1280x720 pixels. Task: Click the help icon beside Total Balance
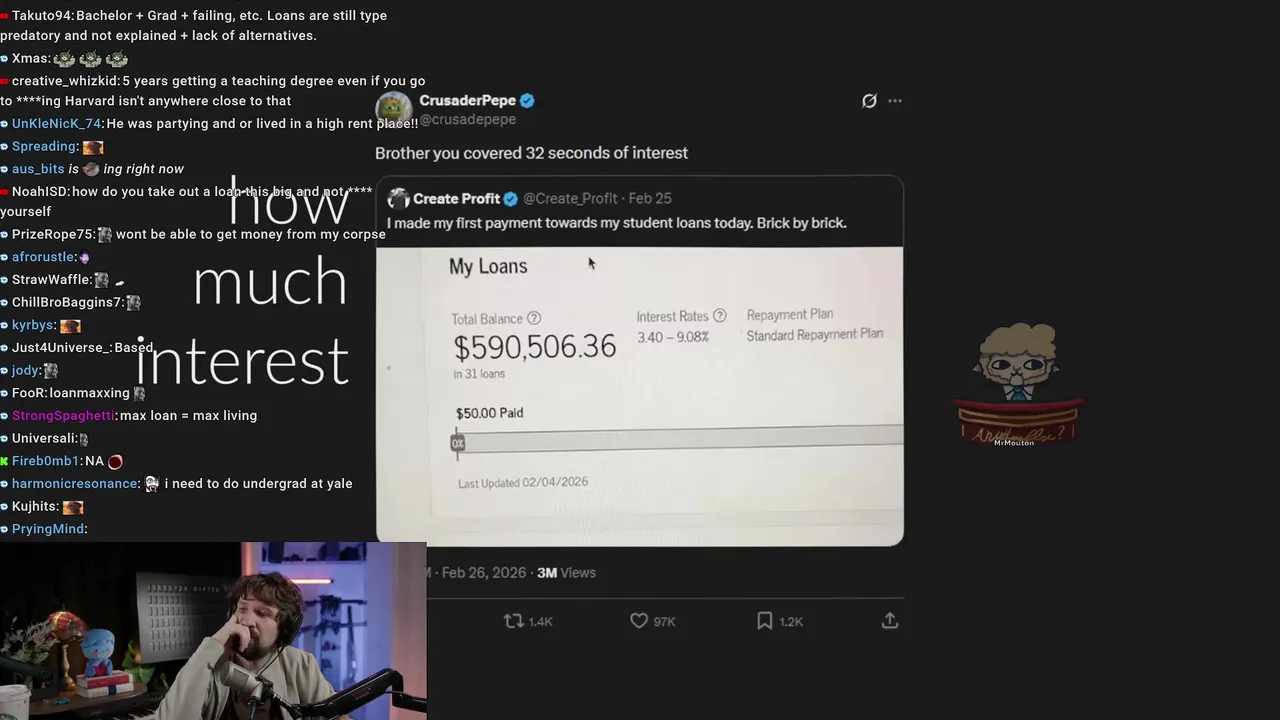click(x=534, y=318)
